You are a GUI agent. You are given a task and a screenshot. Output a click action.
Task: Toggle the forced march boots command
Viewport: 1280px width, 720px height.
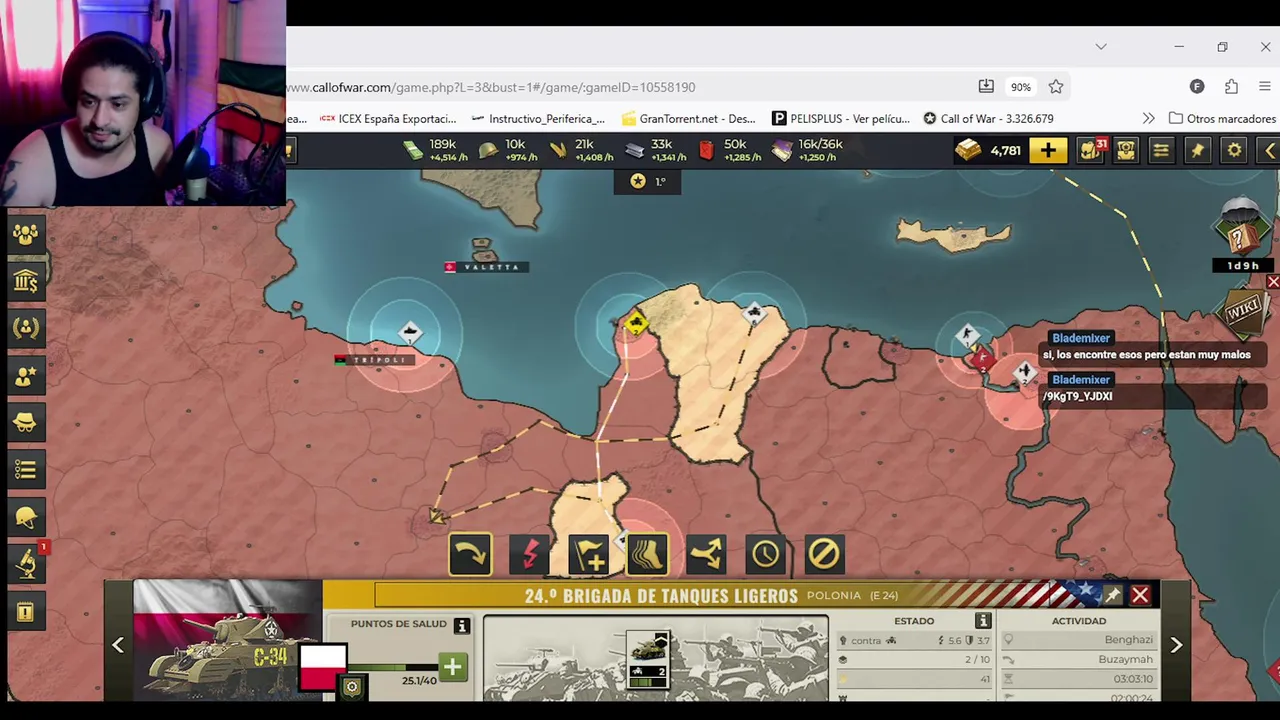[647, 554]
